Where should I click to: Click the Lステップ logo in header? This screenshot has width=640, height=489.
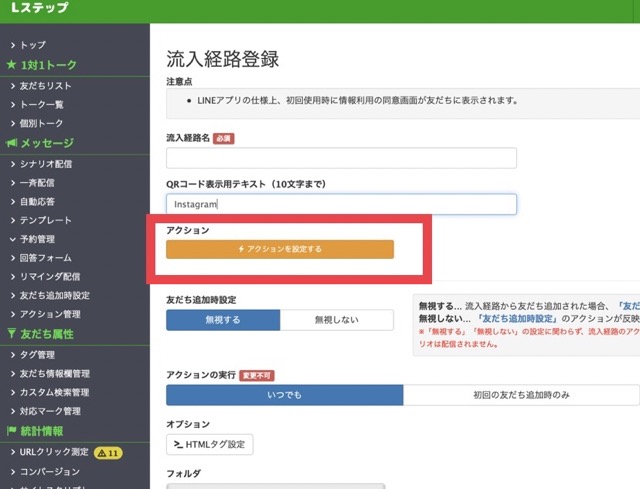click(39, 9)
